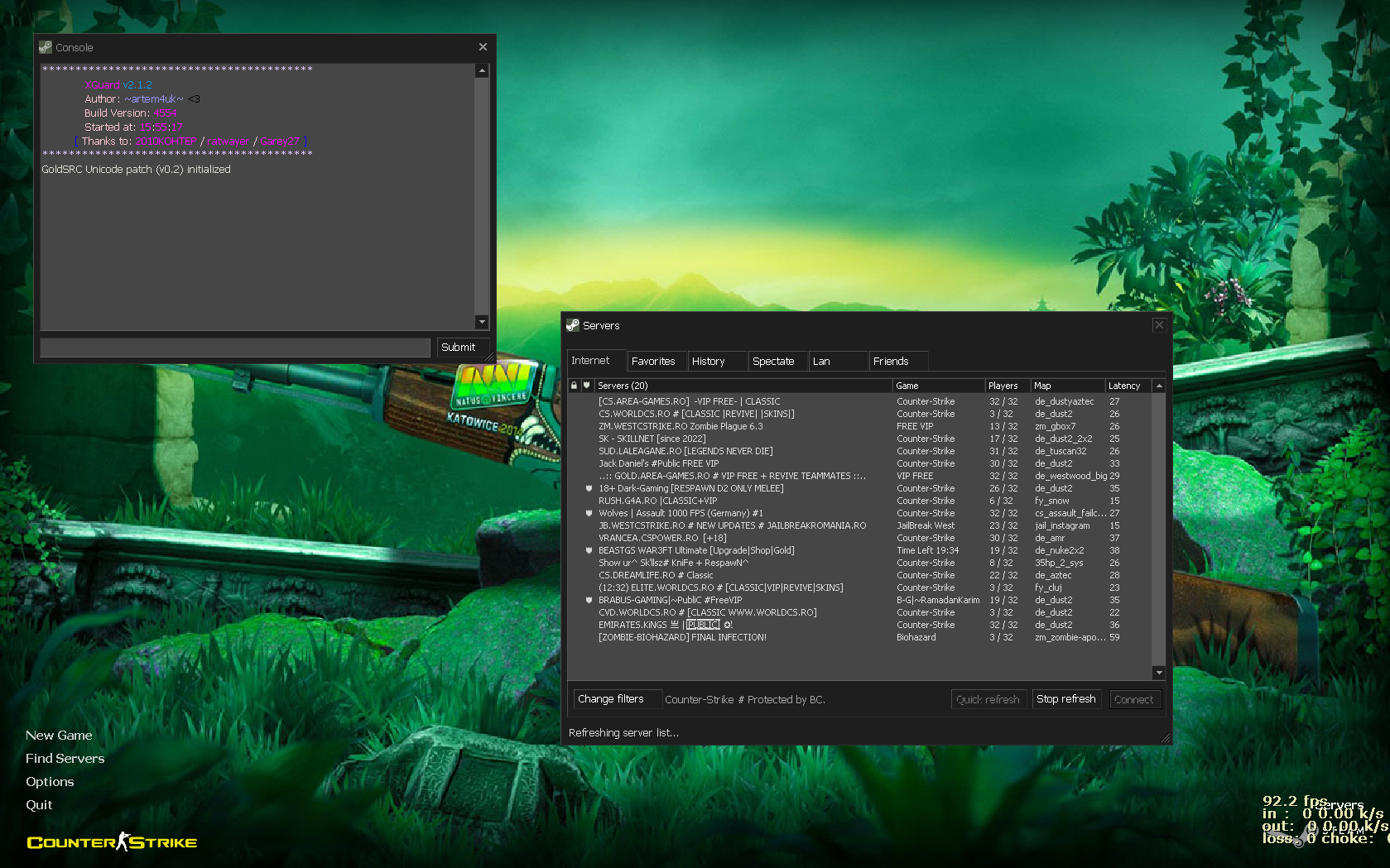Select ZM.WESTCSTRIKE.RO Zombie Plague 6.3 server
The image size is (1390, 868).
859,426
